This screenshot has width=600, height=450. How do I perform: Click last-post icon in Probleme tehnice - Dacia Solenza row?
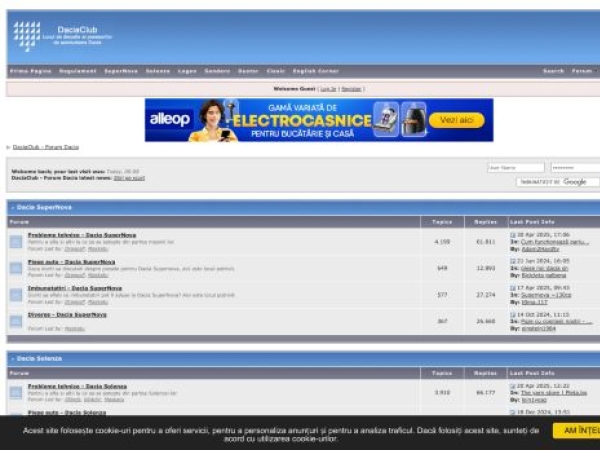click(513, 386)
